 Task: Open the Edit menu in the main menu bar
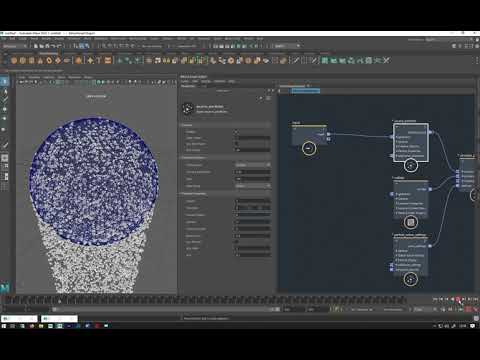(x=12, y=39)
